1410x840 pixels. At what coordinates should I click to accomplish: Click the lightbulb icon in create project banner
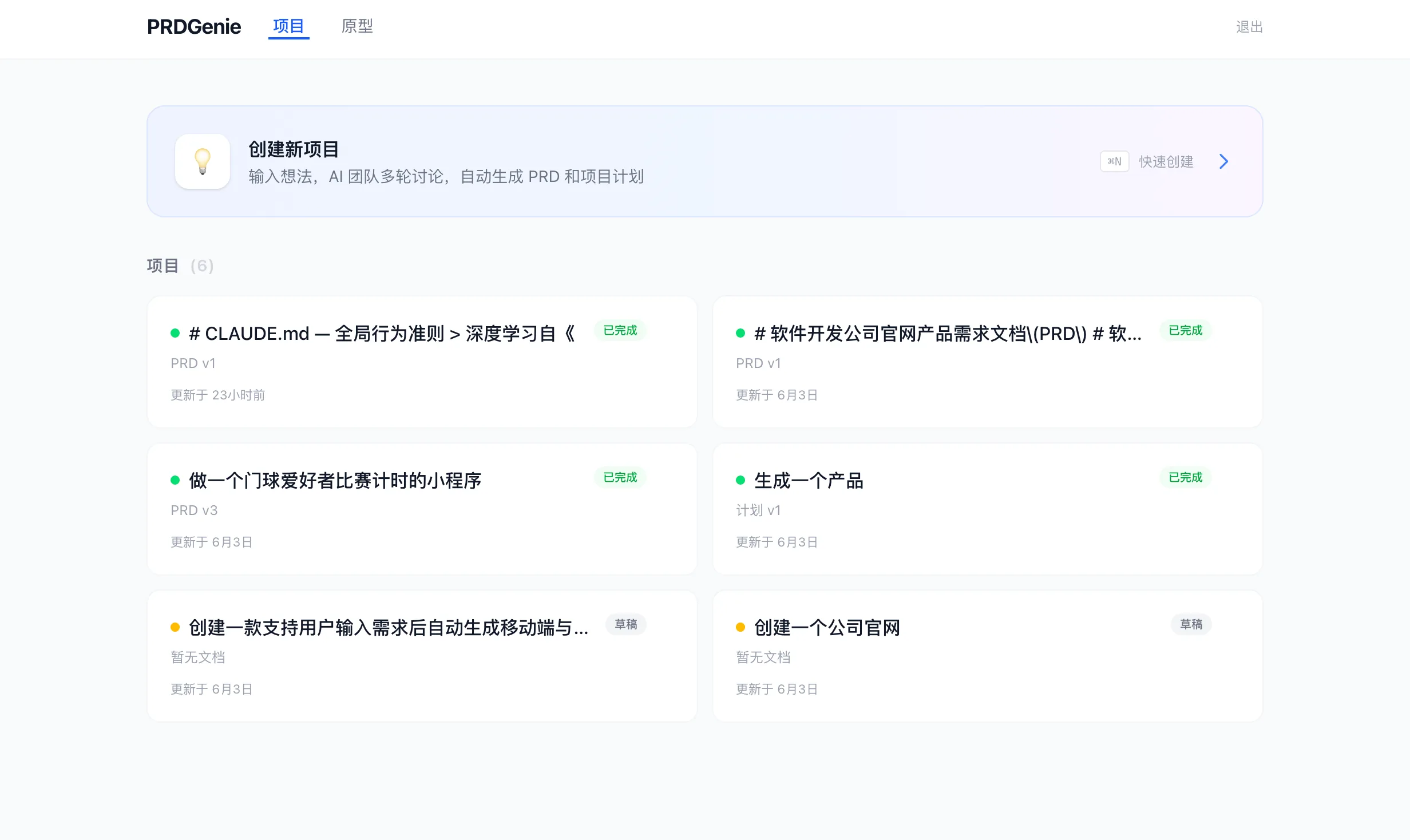point(203,161)
